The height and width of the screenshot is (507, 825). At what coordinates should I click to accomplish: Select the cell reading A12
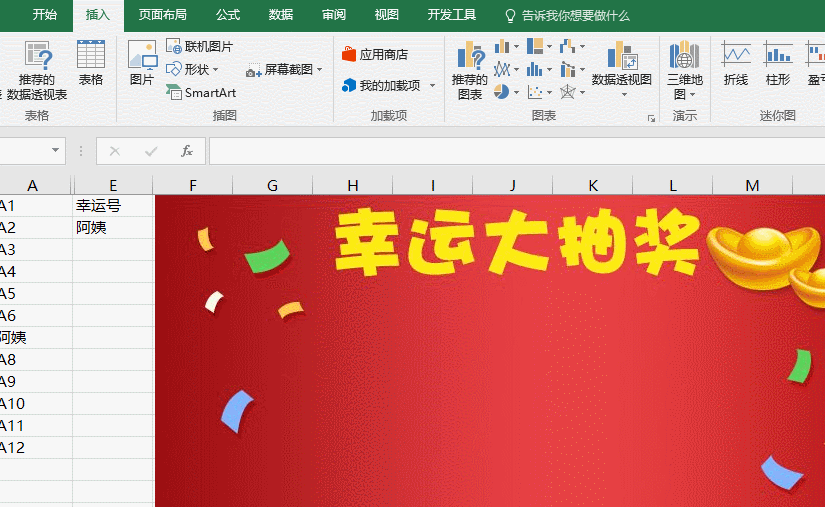(x=36, y=448)
